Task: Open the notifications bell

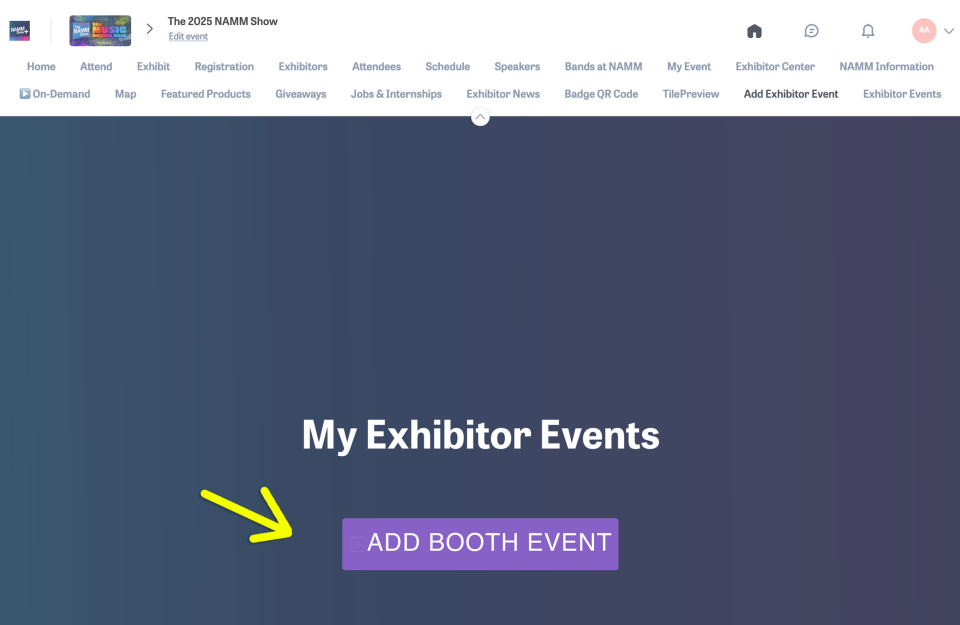Action: [x=868, y=31]
